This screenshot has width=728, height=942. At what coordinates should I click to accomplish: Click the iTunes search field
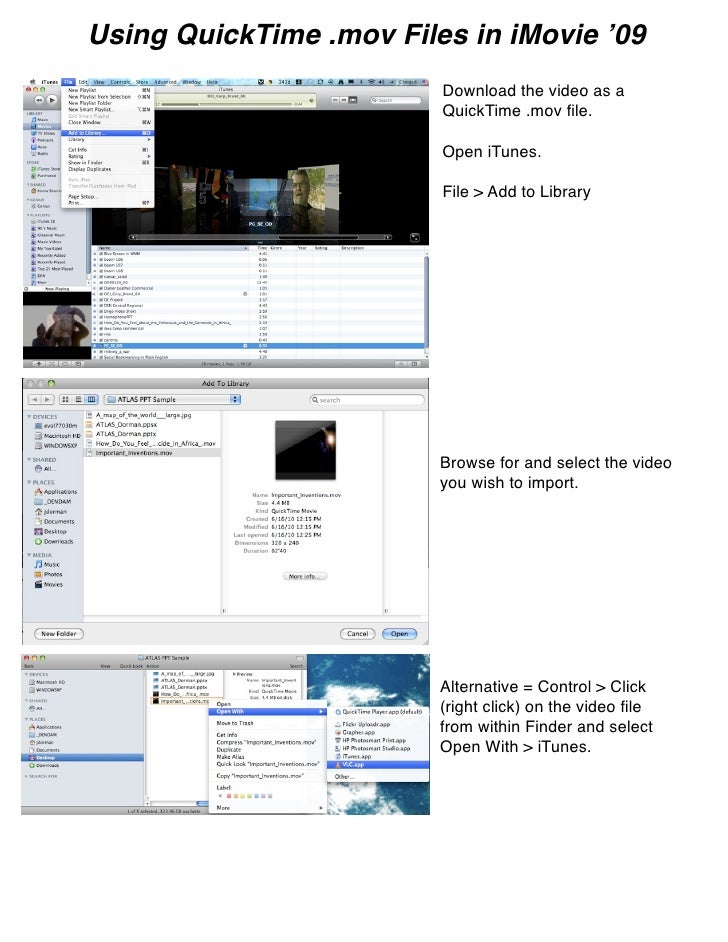coord(395,100)
